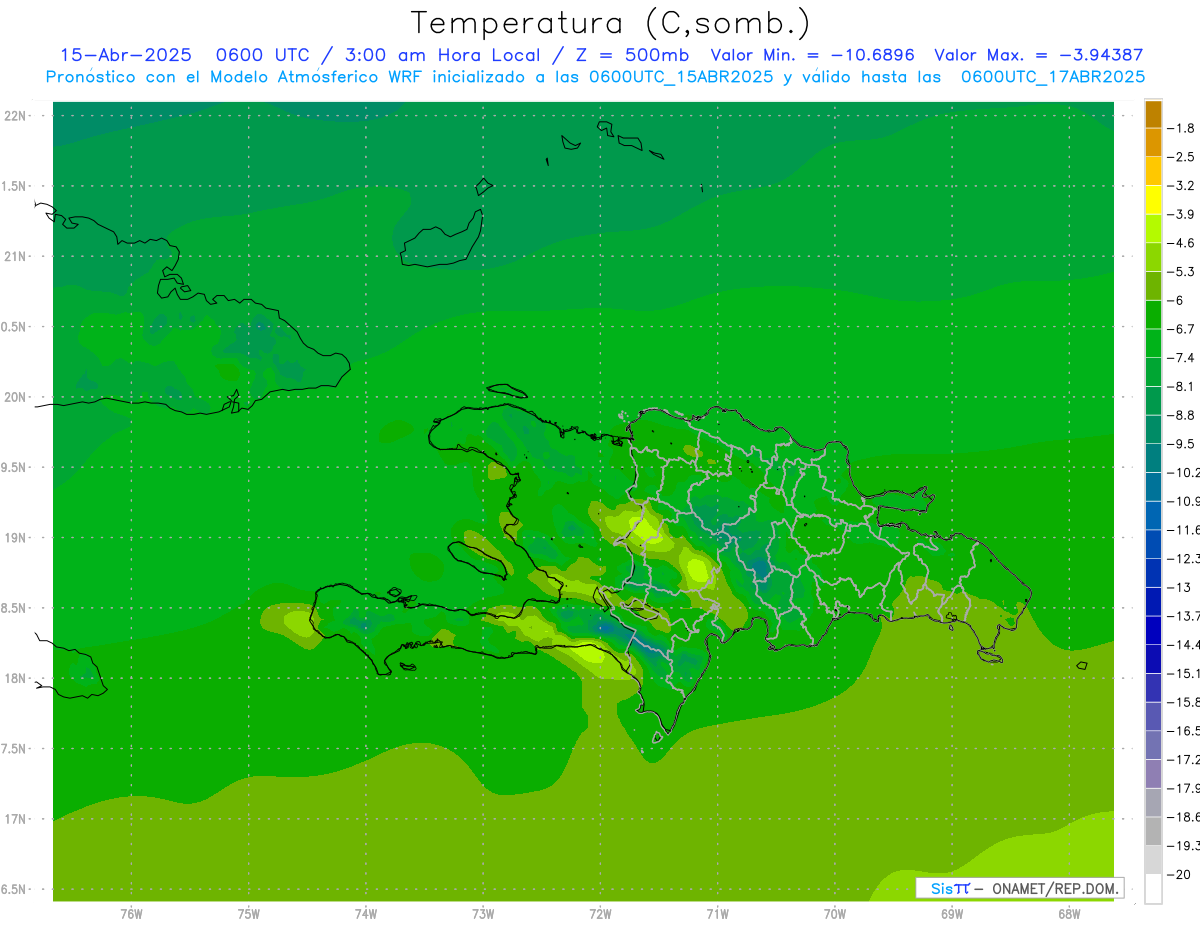Click the '19N' latitude label
The width and height of the screenshot is (1200, 927).
point(16,537)
